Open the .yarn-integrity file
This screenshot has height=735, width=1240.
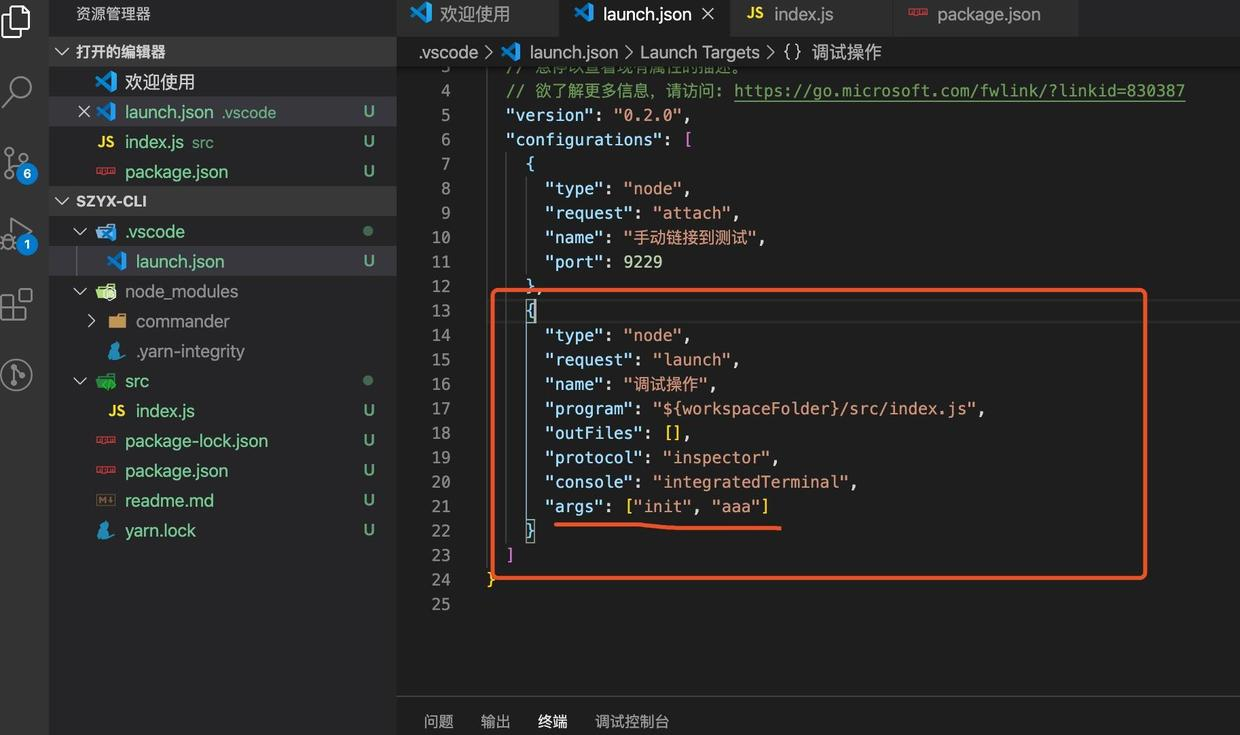click(x=222, y=351)
